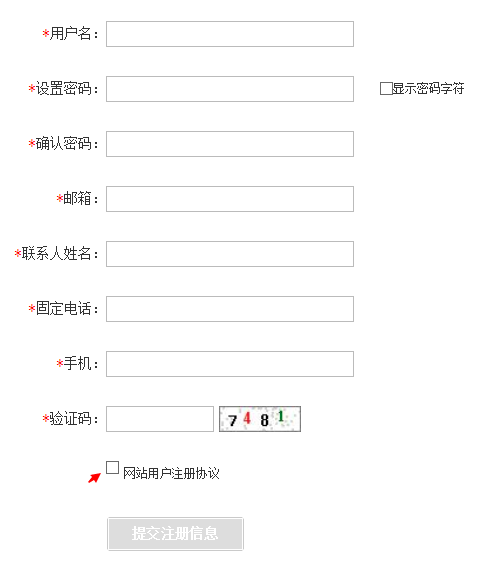Click the 固定电话 field label

(64, 308)
